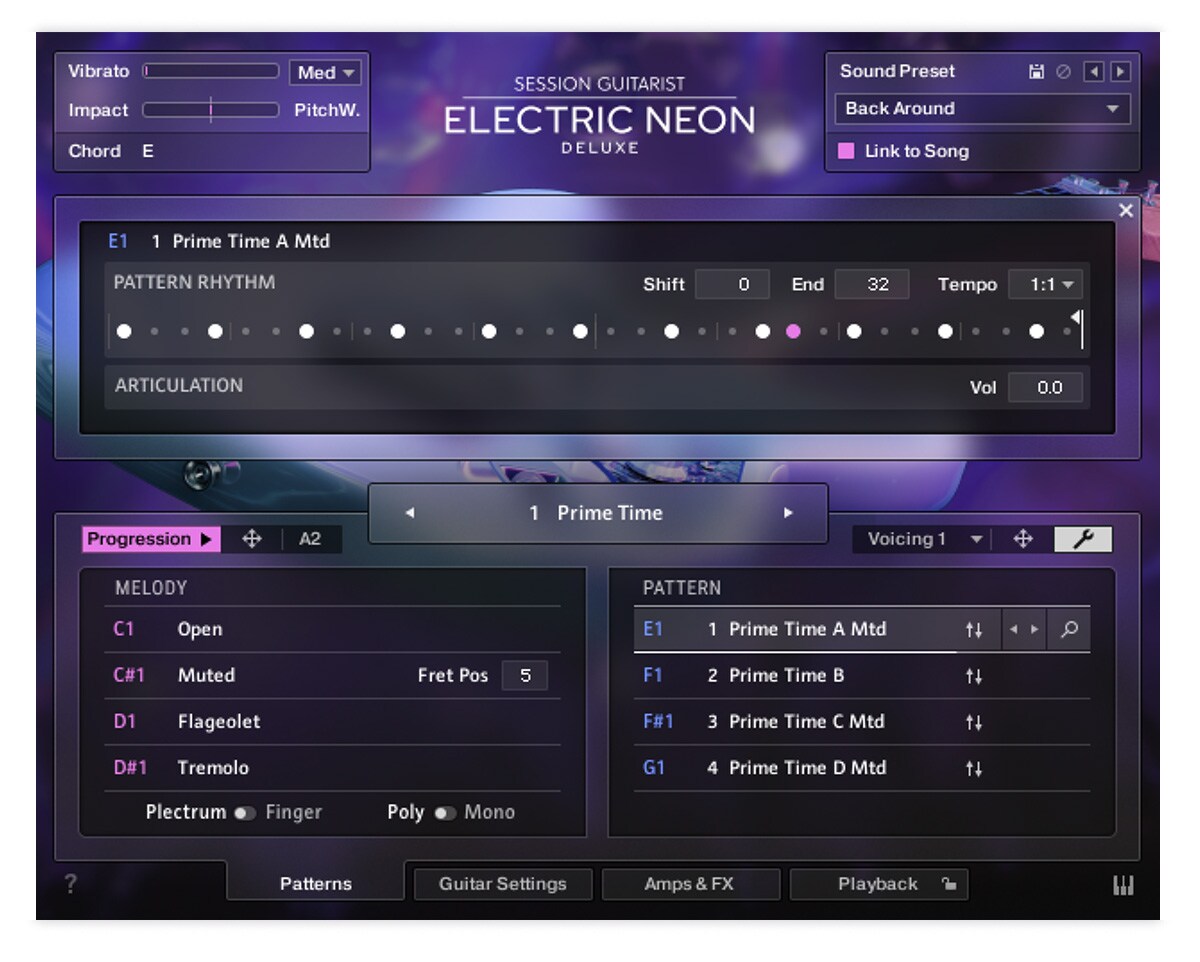This screenshot has height=962, width=1200.
Task: Switch the Poly / Mono toggle
Action: click(x=445, y=813)
